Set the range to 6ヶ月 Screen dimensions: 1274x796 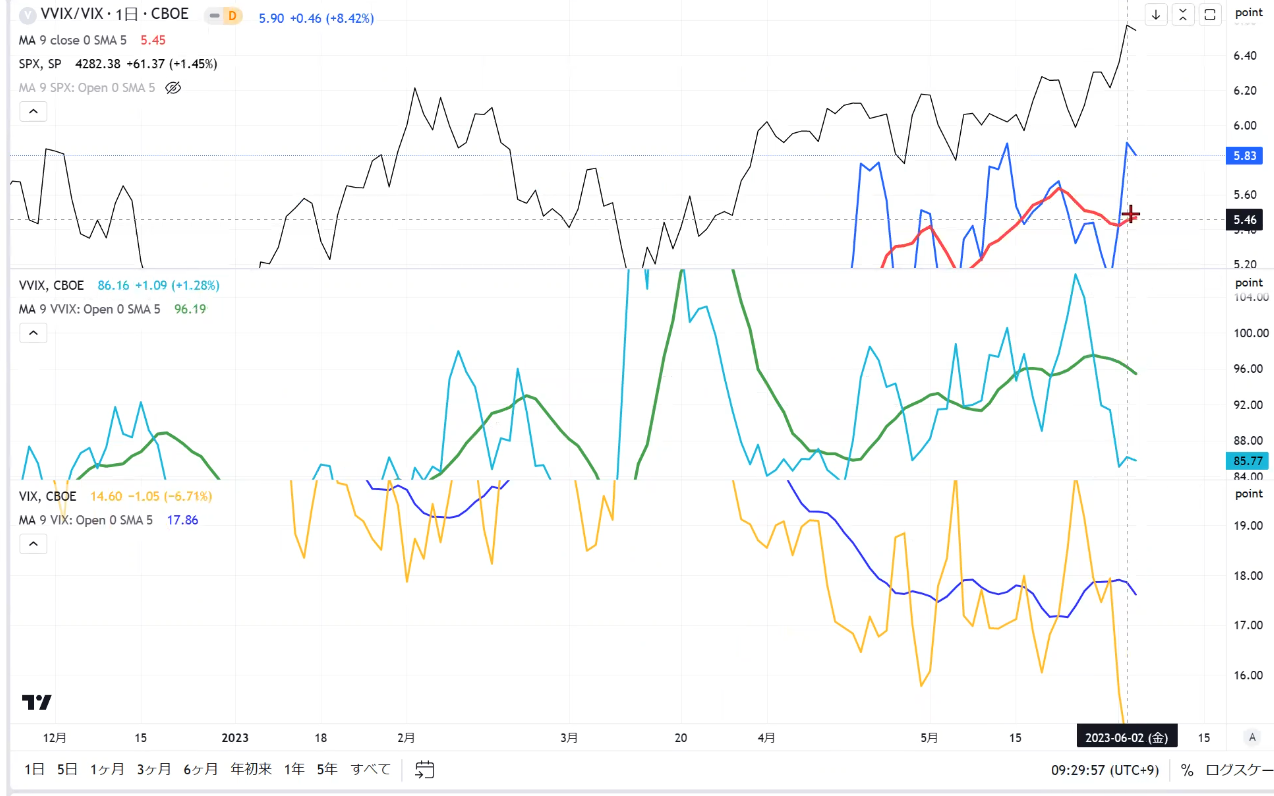click(201, 769)
